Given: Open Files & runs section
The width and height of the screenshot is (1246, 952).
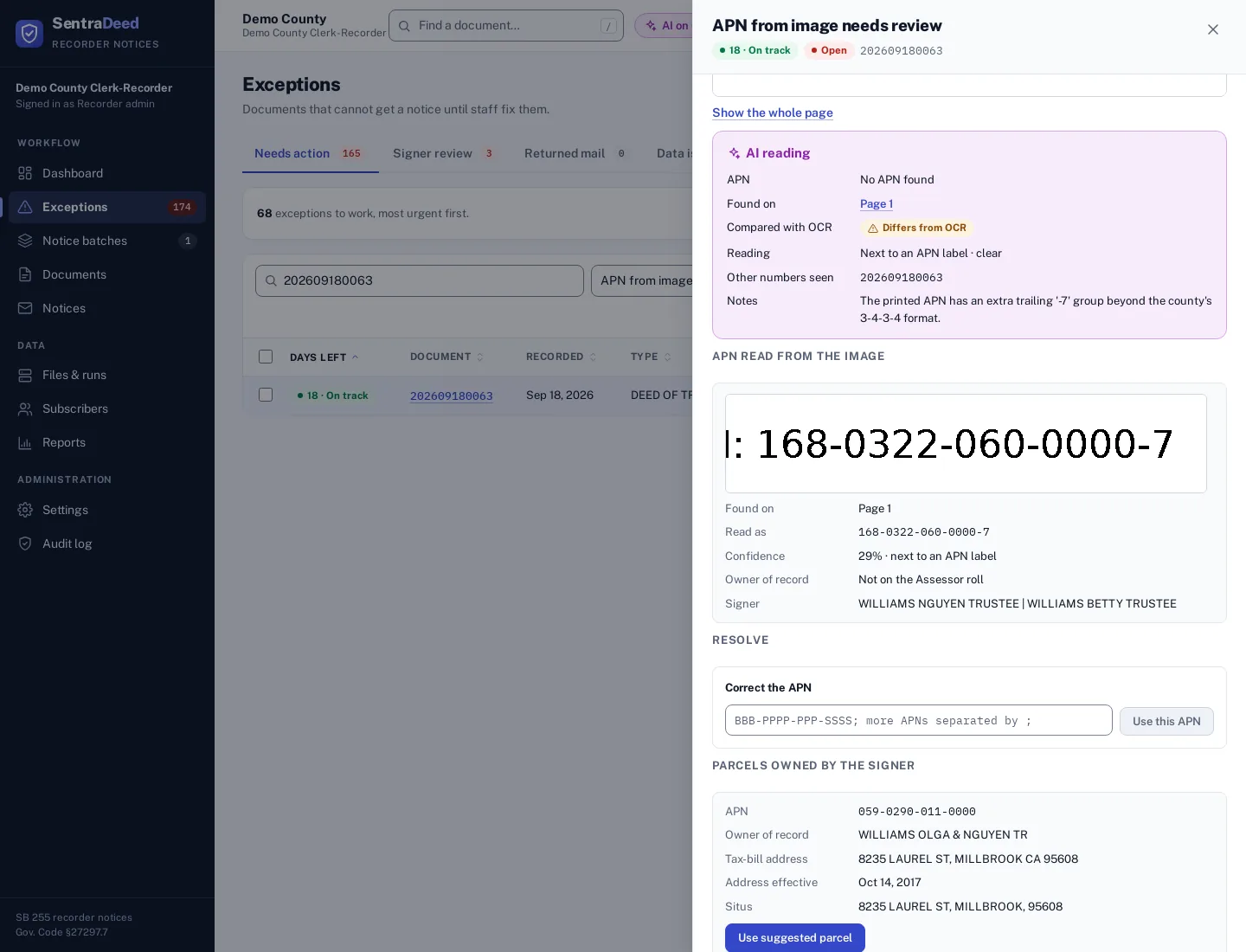Looking at the screenshot, I should click(107, 375).
